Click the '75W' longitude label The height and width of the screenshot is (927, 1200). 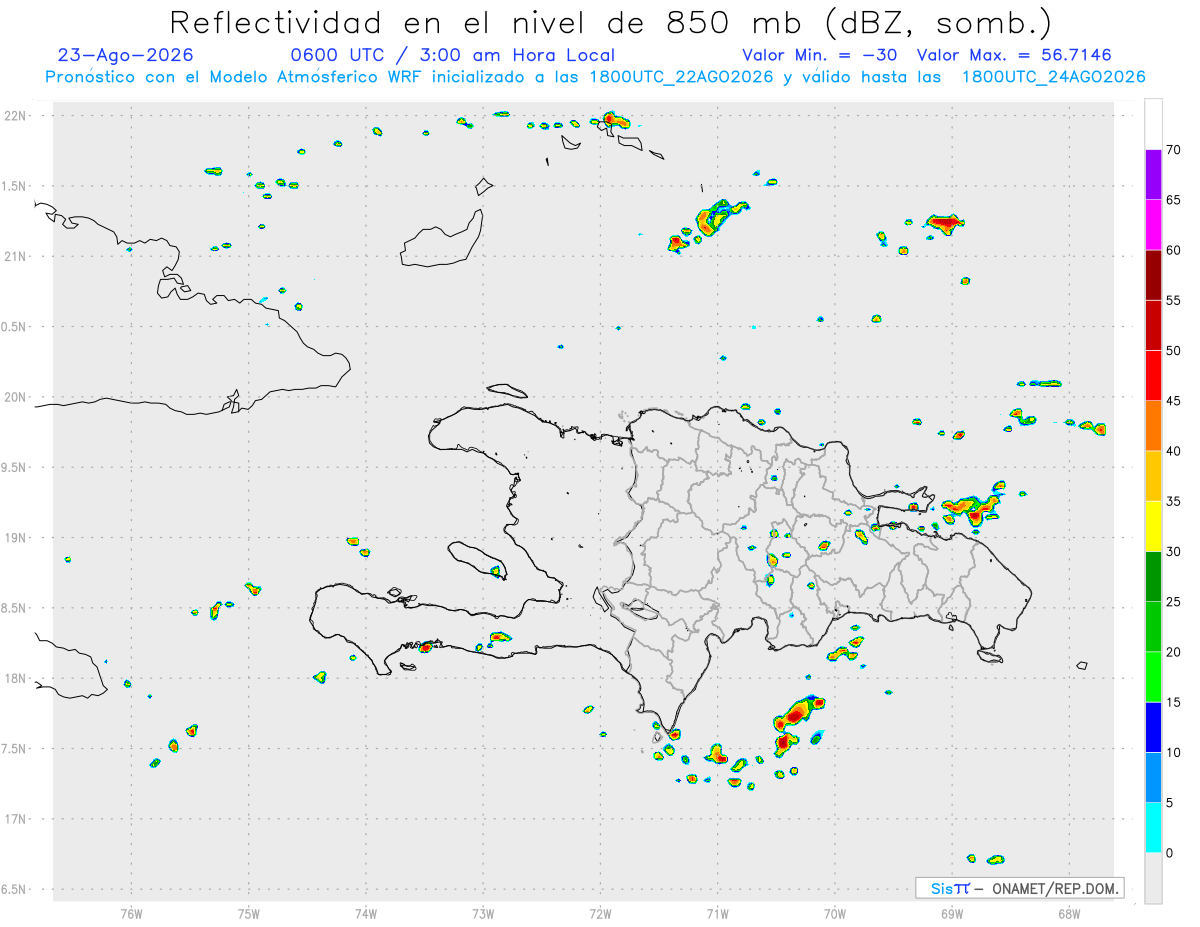click(x=249, y=914)
